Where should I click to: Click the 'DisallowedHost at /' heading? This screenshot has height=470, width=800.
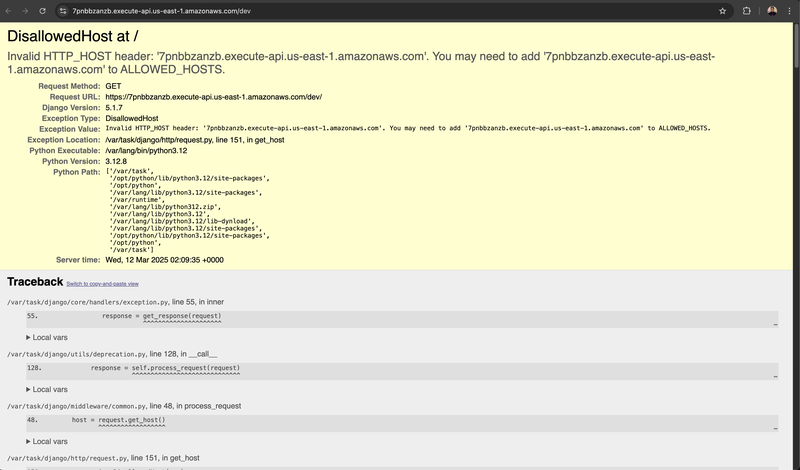(72, 36)
